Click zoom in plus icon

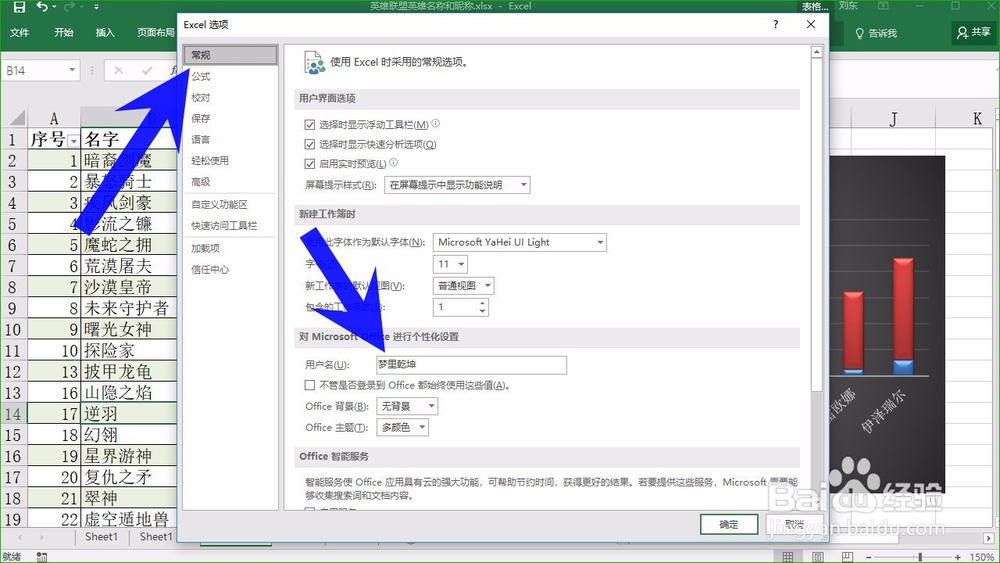click(x=957, y=557)
